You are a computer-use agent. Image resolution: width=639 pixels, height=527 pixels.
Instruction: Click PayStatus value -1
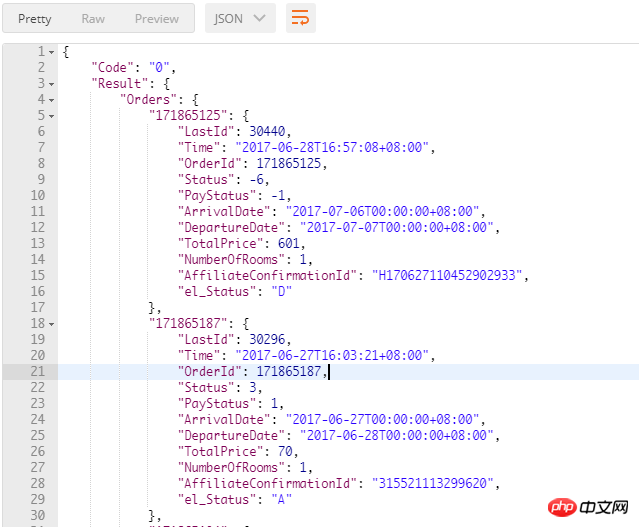278,195
